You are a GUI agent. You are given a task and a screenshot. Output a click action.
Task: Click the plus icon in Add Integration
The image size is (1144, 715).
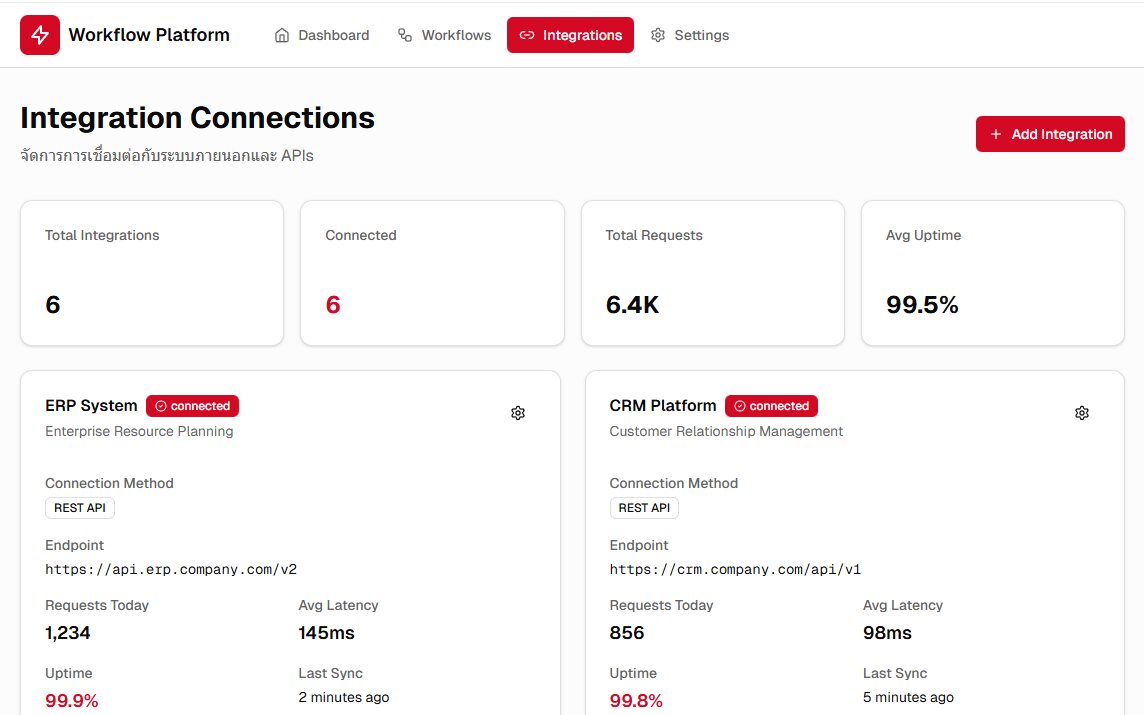995,134
